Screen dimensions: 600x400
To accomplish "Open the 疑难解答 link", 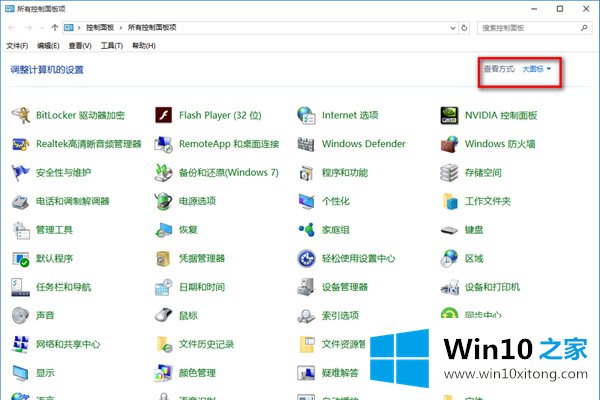I will (x=340, y=373).
